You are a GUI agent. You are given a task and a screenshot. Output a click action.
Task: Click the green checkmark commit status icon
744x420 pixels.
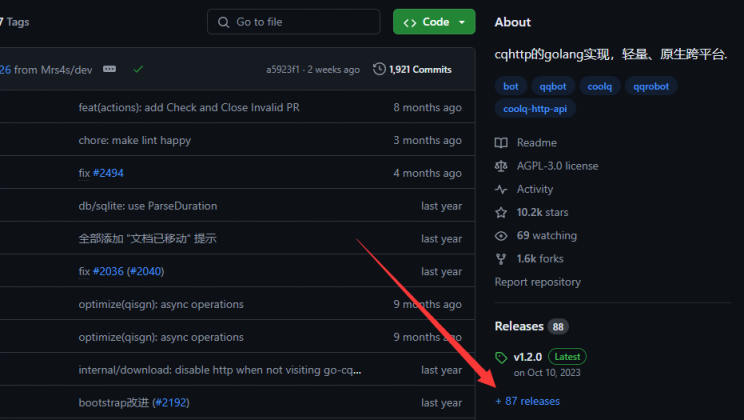[x=138, y=69]
